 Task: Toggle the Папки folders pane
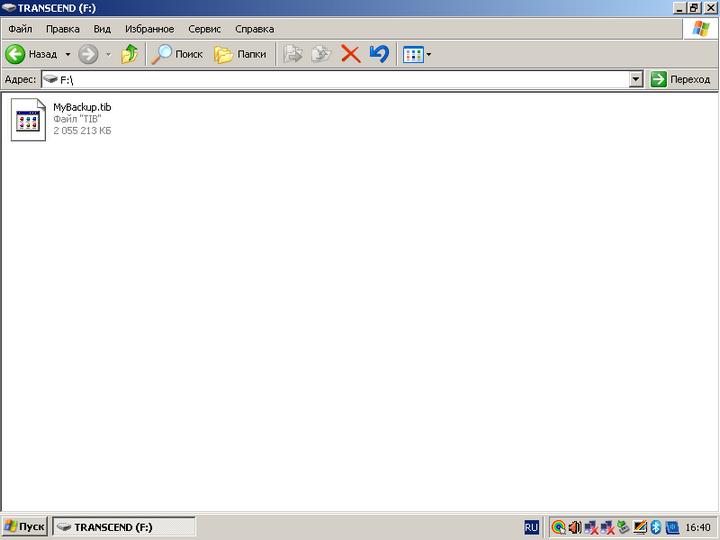coord(240,54)
